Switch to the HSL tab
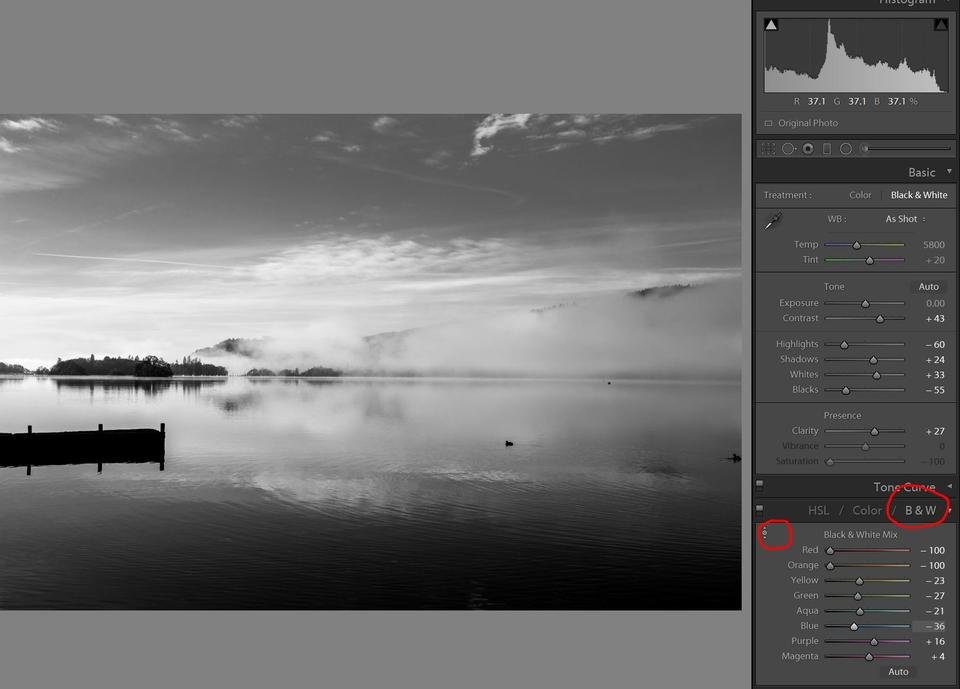This screenshot has height=689, width=960. [819, 510]
